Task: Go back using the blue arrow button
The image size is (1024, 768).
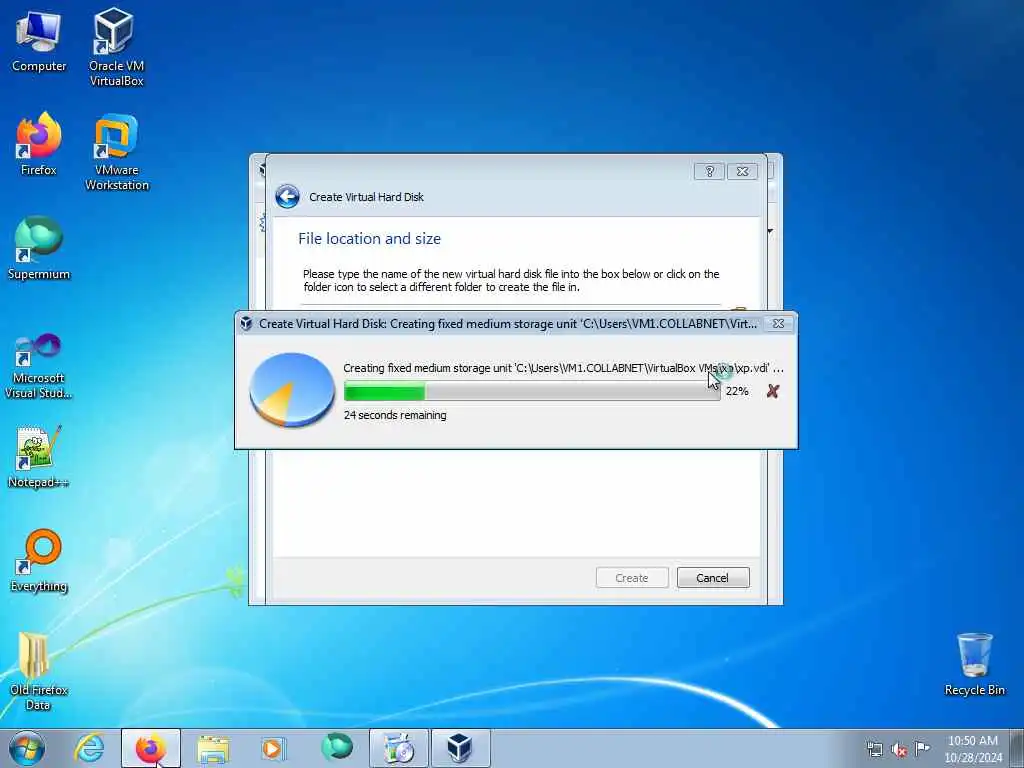Action: [287, 197]
